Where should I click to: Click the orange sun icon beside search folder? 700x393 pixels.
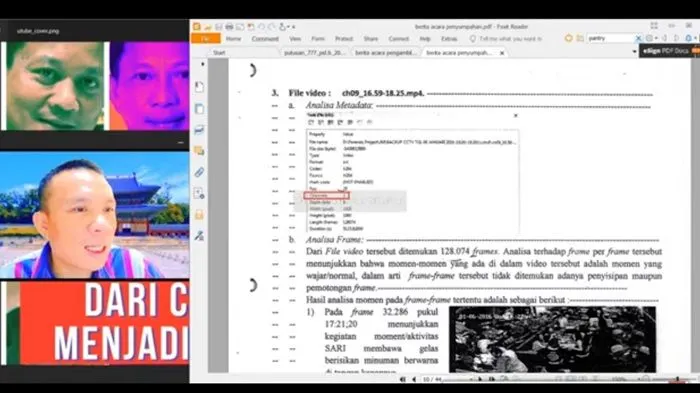tap(568, 38)
